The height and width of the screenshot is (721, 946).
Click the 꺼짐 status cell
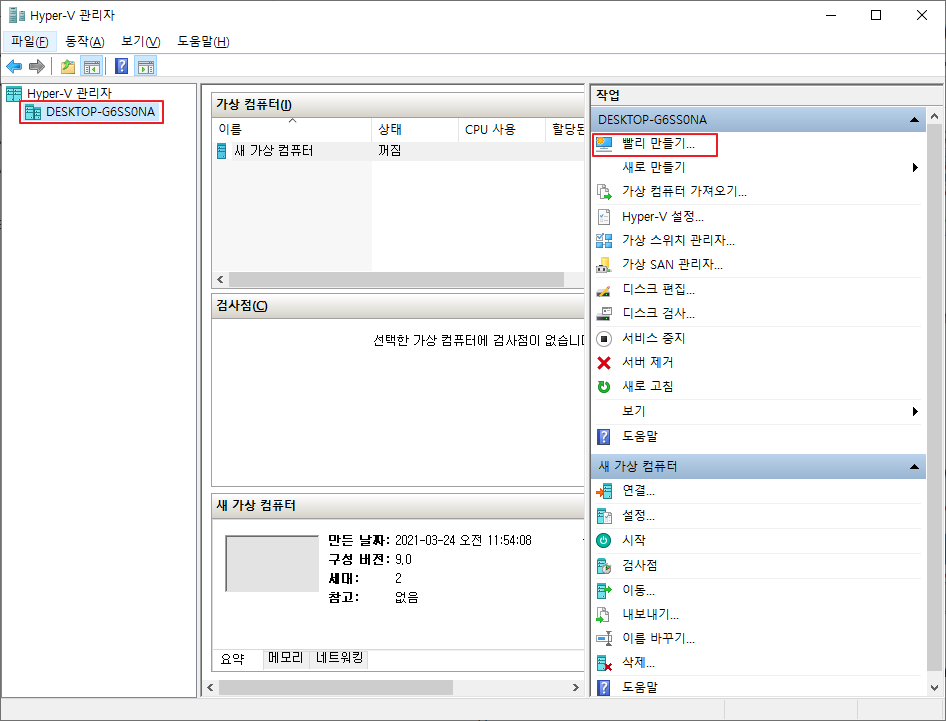(x=390, y=150)
